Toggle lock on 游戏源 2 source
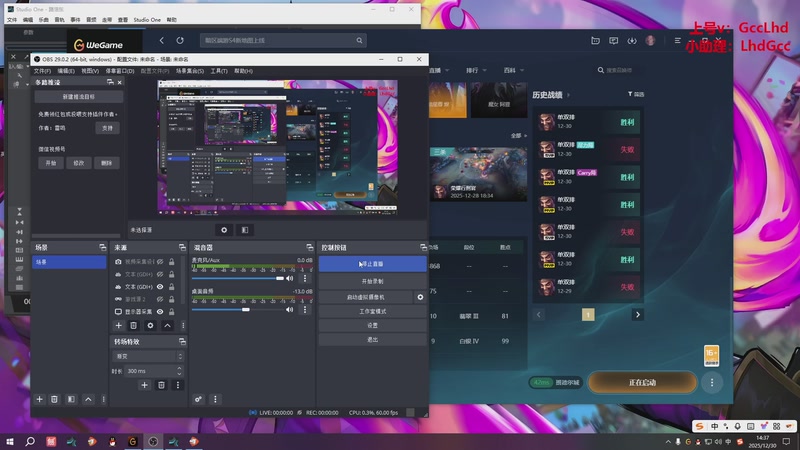The width and height of the screenshot is (800, 450). coord(172,299)
